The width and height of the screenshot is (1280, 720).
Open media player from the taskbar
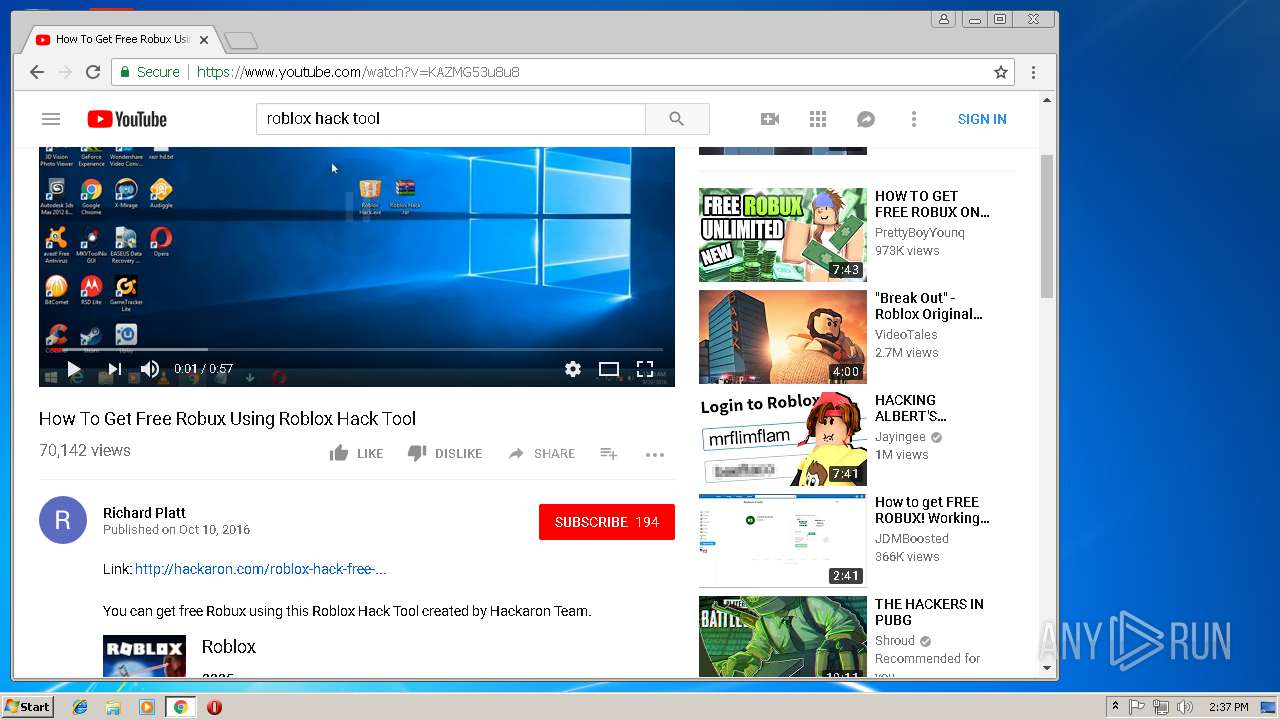(x=147, y=707)
